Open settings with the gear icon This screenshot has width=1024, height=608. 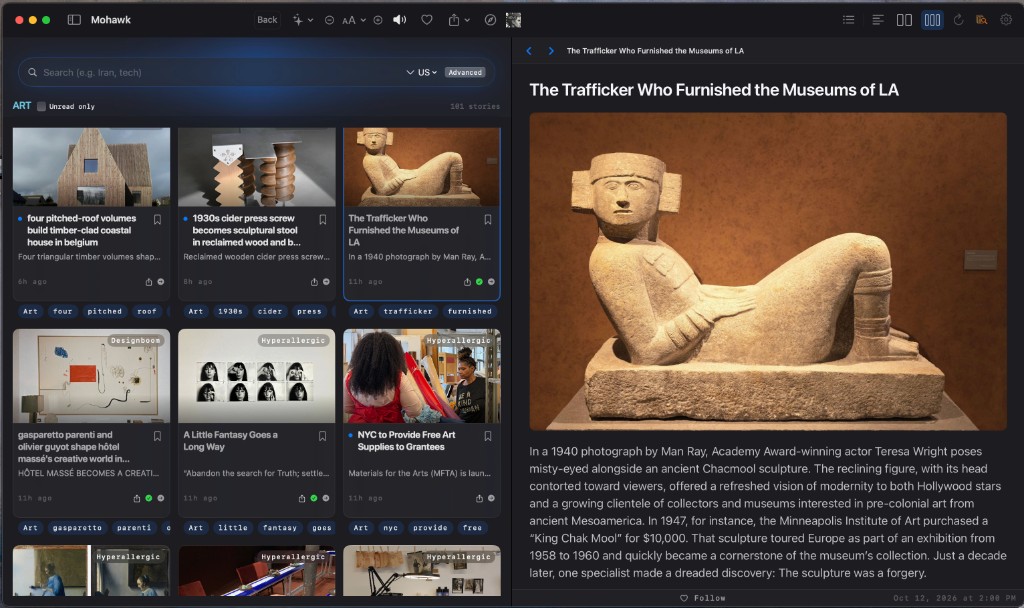point(1006,20)
